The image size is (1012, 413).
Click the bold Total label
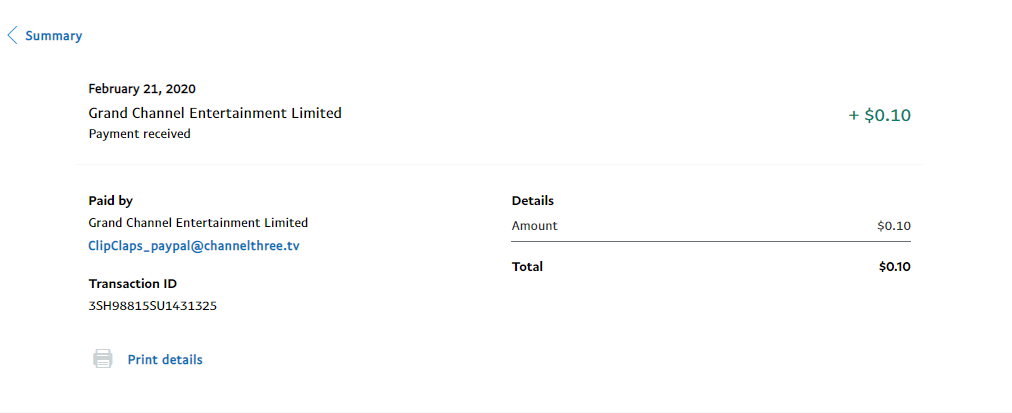click(527, 267)
